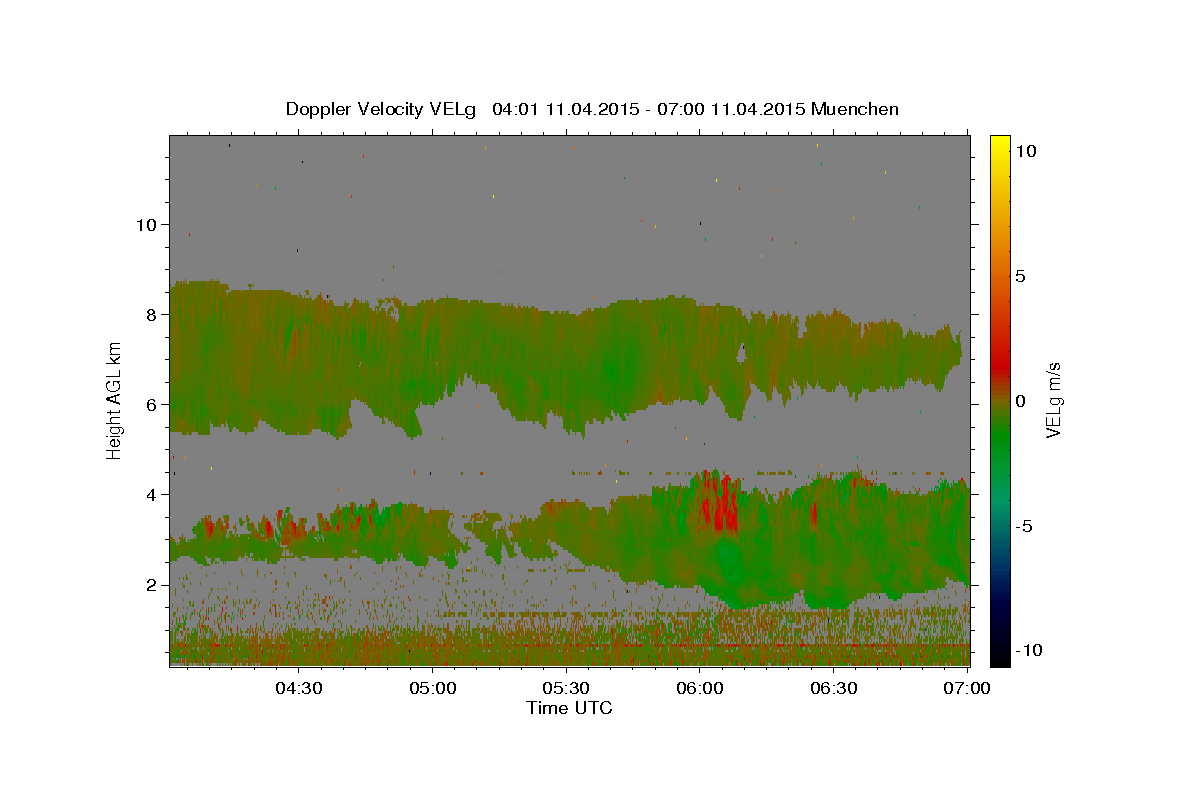Click the 04:30 time tick label
1200x800 pixels.
[299, 688]
